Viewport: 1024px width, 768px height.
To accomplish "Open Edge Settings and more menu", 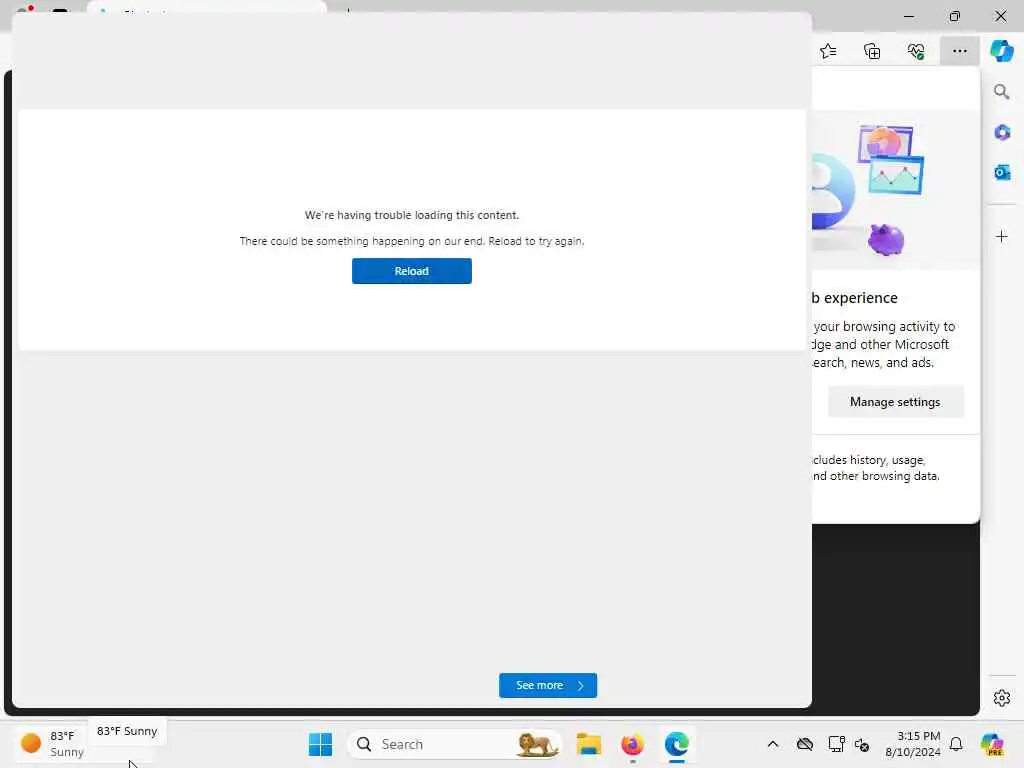I will [x=959, y=51].
